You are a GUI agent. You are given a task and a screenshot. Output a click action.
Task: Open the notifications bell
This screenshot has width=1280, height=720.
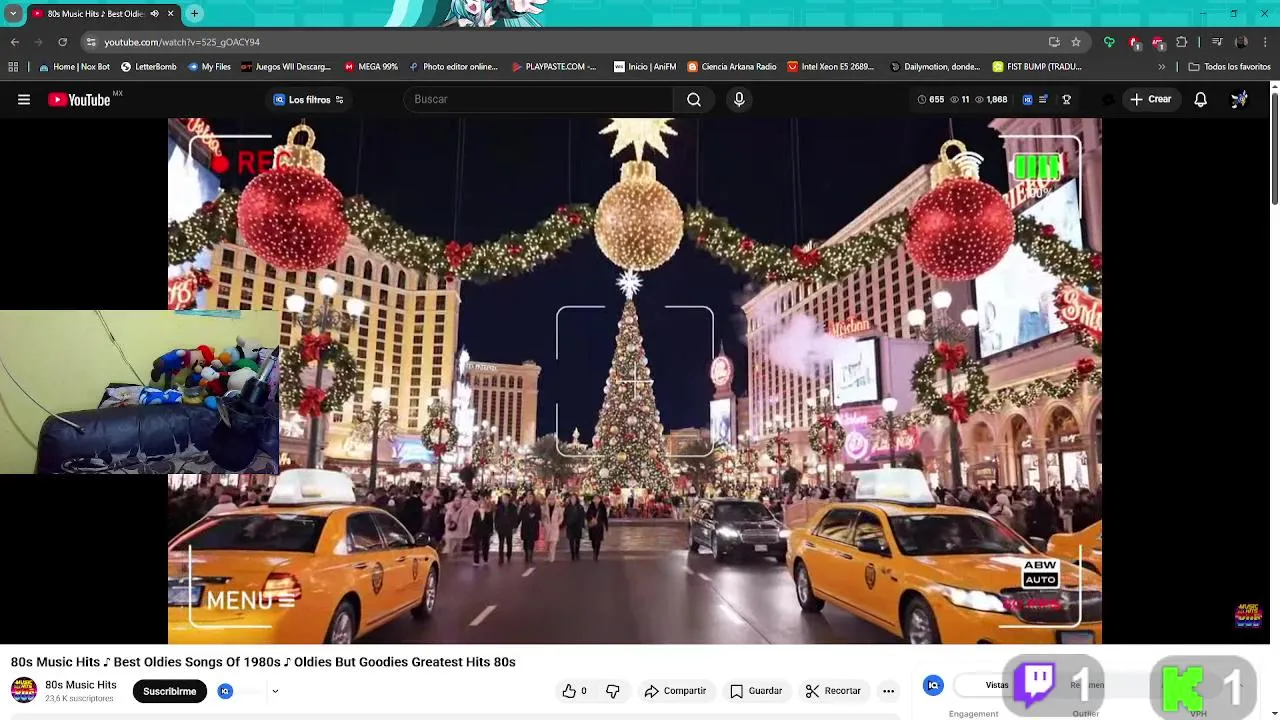coord(1200,99)
